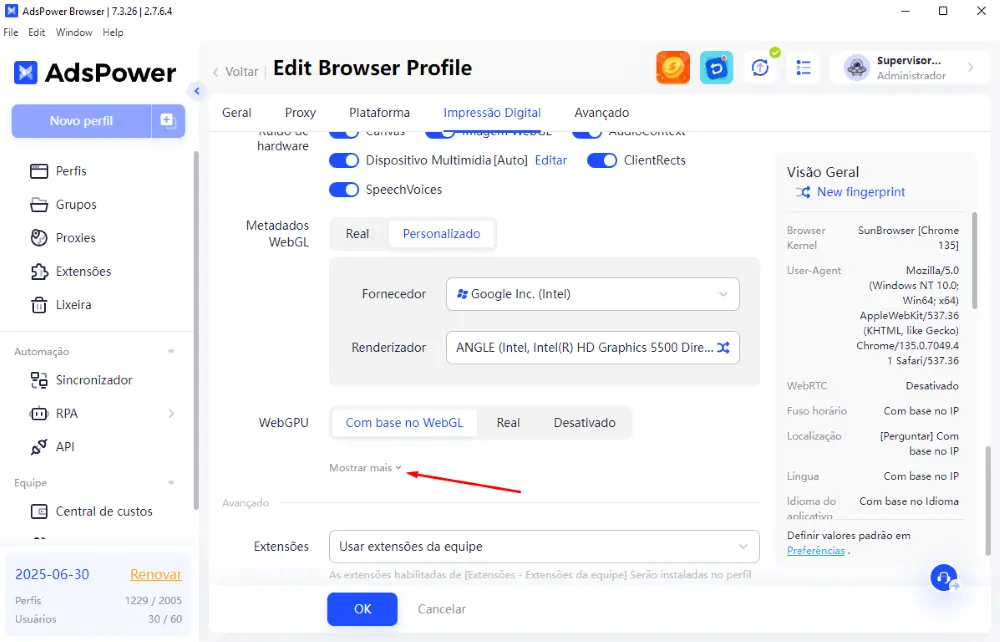Open the File menu
The height and width of the screenshot is (642, 1000).
point(11,33)
